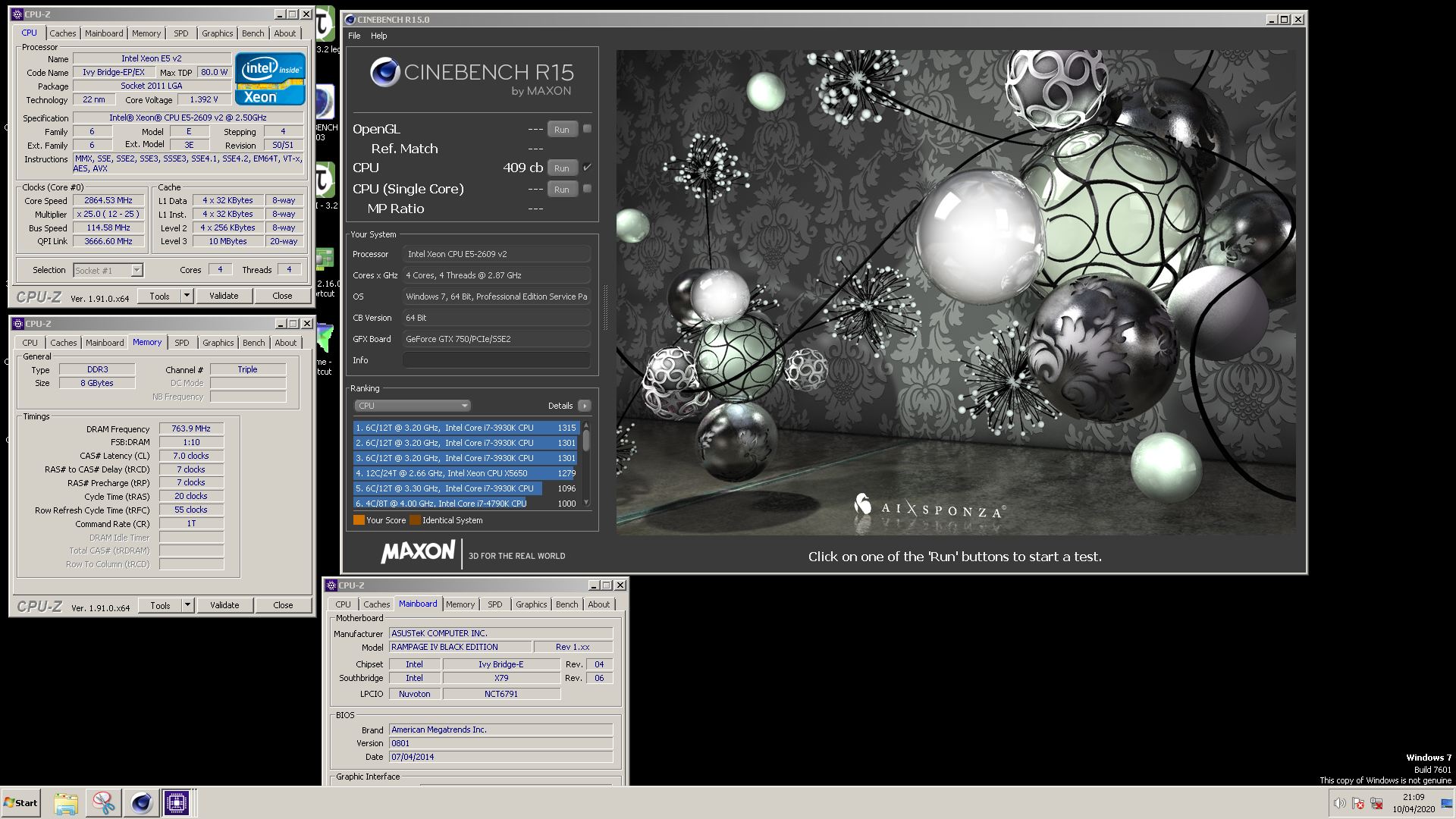Click the Your Score orange legend swatch
1456x819 pixels.
coord(359,520)
